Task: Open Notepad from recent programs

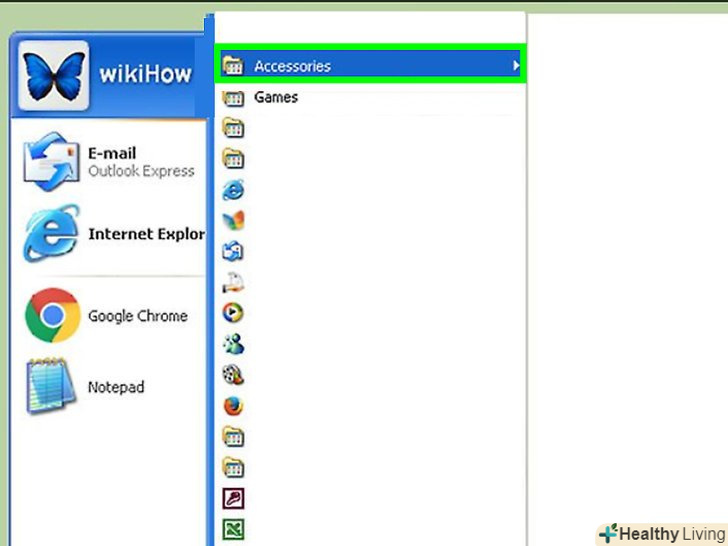Action: tap(86, 386)
